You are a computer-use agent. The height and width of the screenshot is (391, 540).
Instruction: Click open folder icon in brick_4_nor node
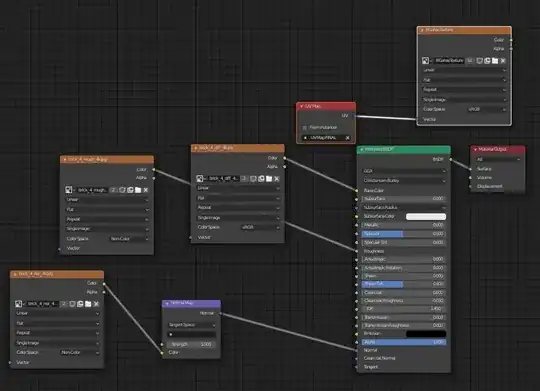click(88, 304)
